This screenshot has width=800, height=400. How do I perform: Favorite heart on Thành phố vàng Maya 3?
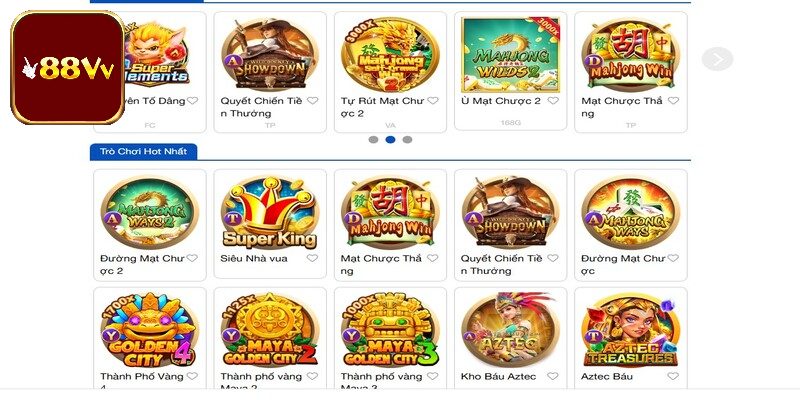433,376
